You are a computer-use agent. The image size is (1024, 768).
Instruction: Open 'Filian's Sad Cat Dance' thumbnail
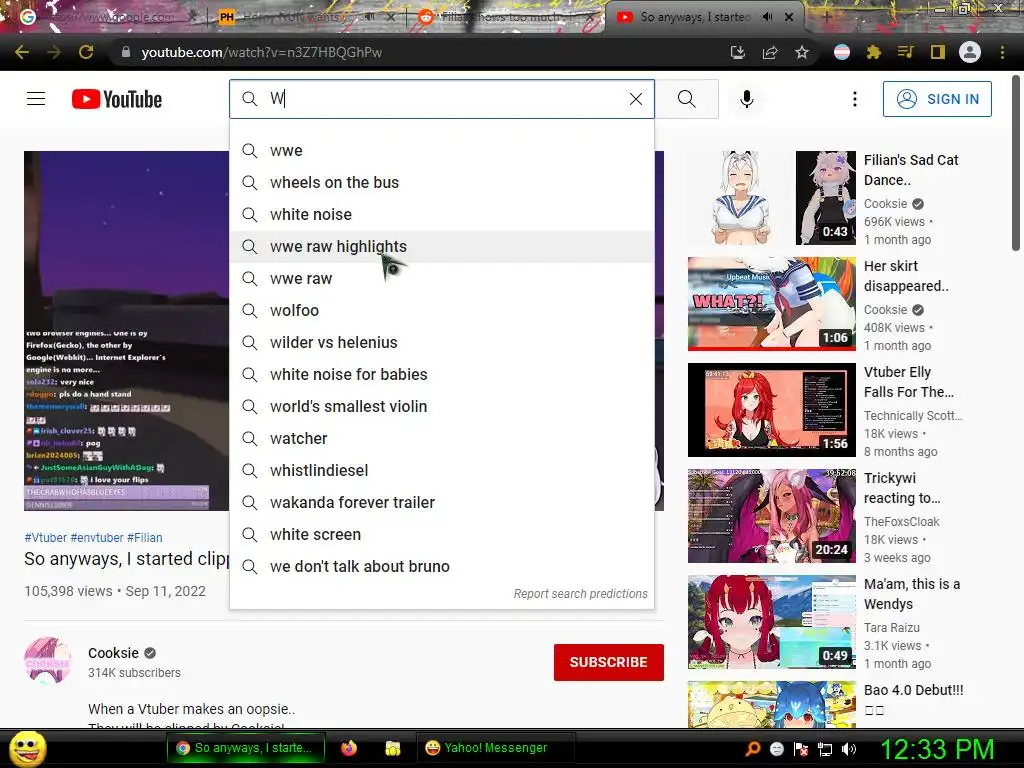click(x=771, y=198)
